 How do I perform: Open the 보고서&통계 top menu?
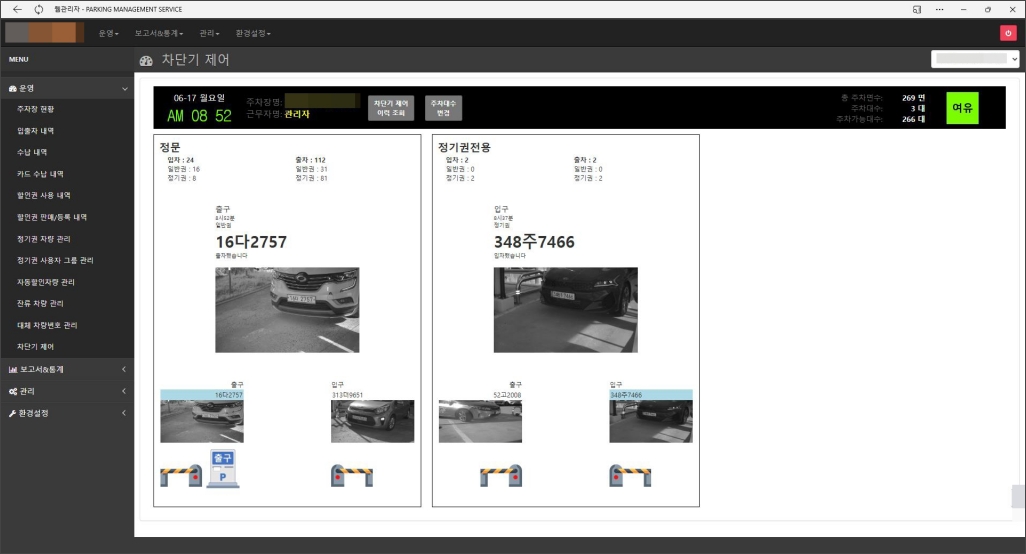tap(159, 33)
